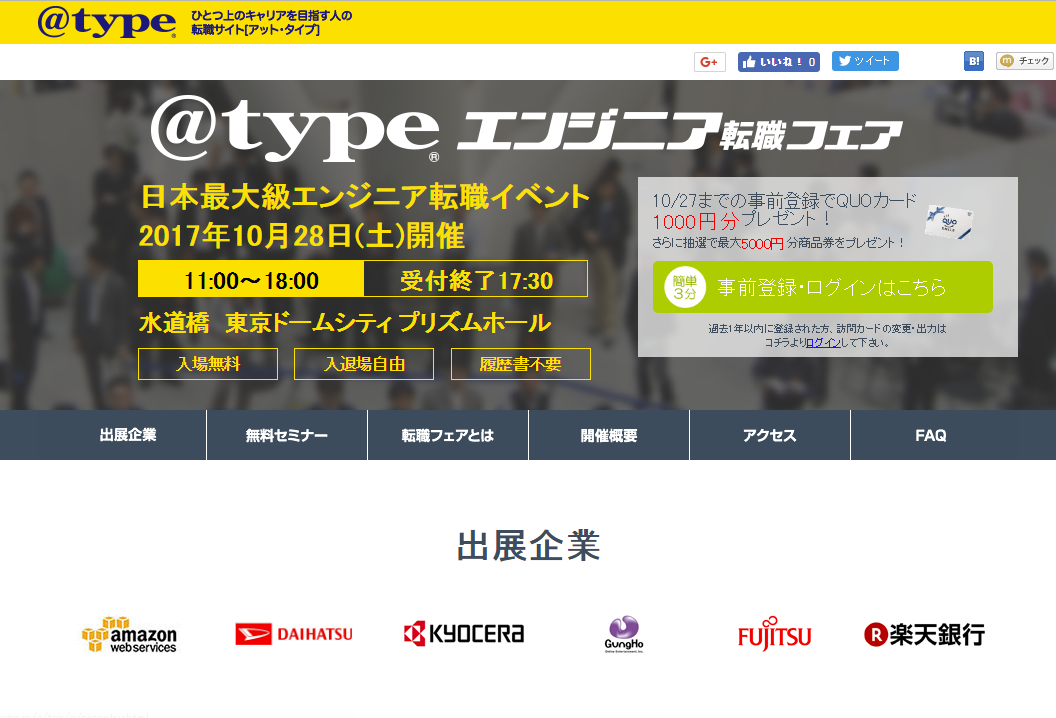Viewport: 1056px width, 718px height.
Task: Click the 楽天銀行 company logo
Action: [x=924, y=634]
